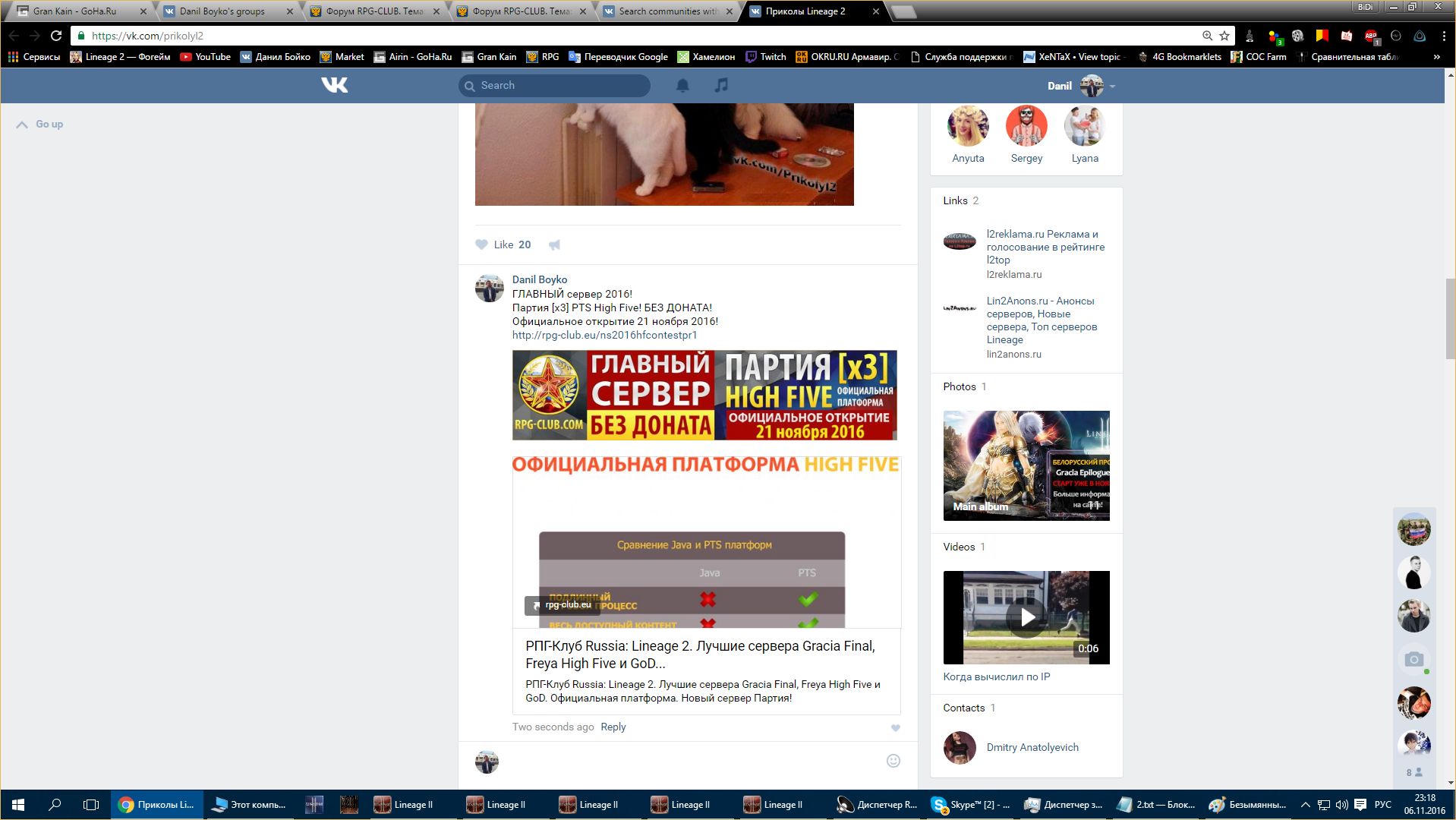Open the Videos section header
Screen dimensions: 1456x820
coord(964,547)
